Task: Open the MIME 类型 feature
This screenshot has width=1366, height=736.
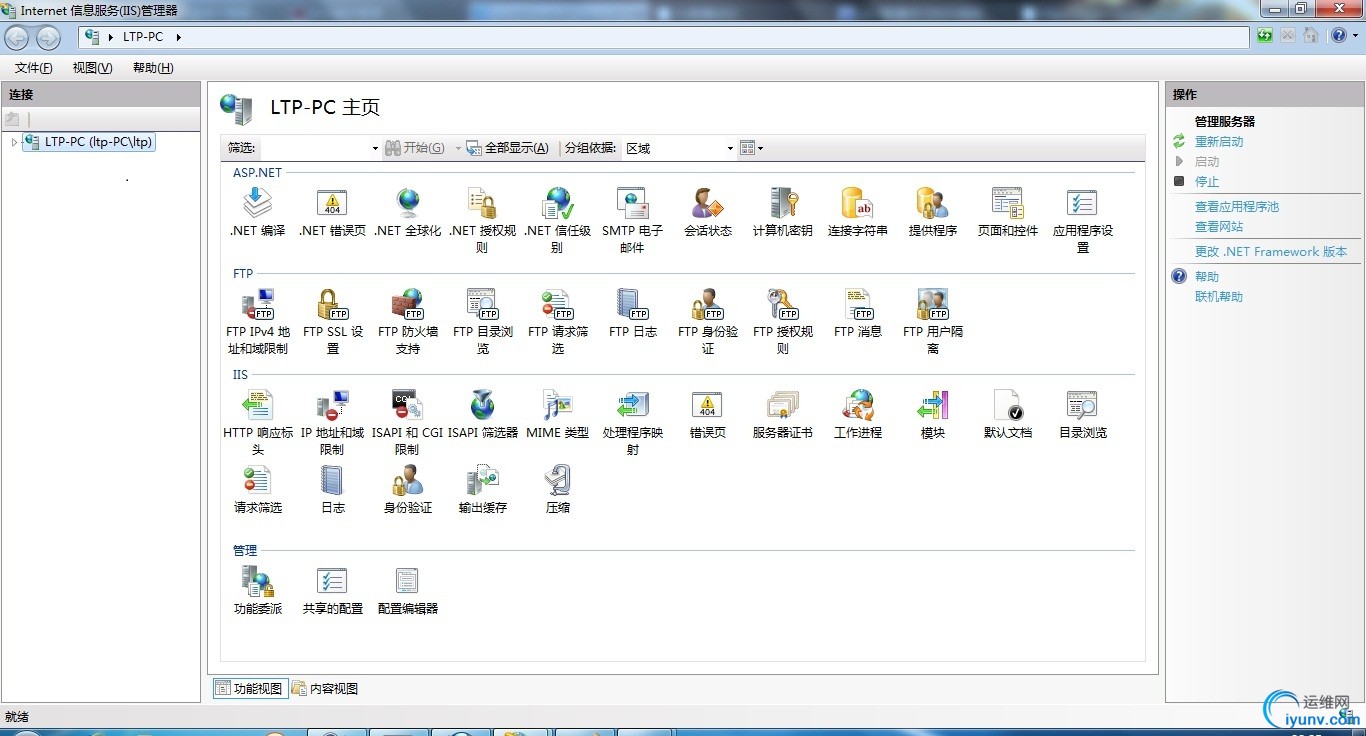Action: pyautogui.click(x=557, y=415)
